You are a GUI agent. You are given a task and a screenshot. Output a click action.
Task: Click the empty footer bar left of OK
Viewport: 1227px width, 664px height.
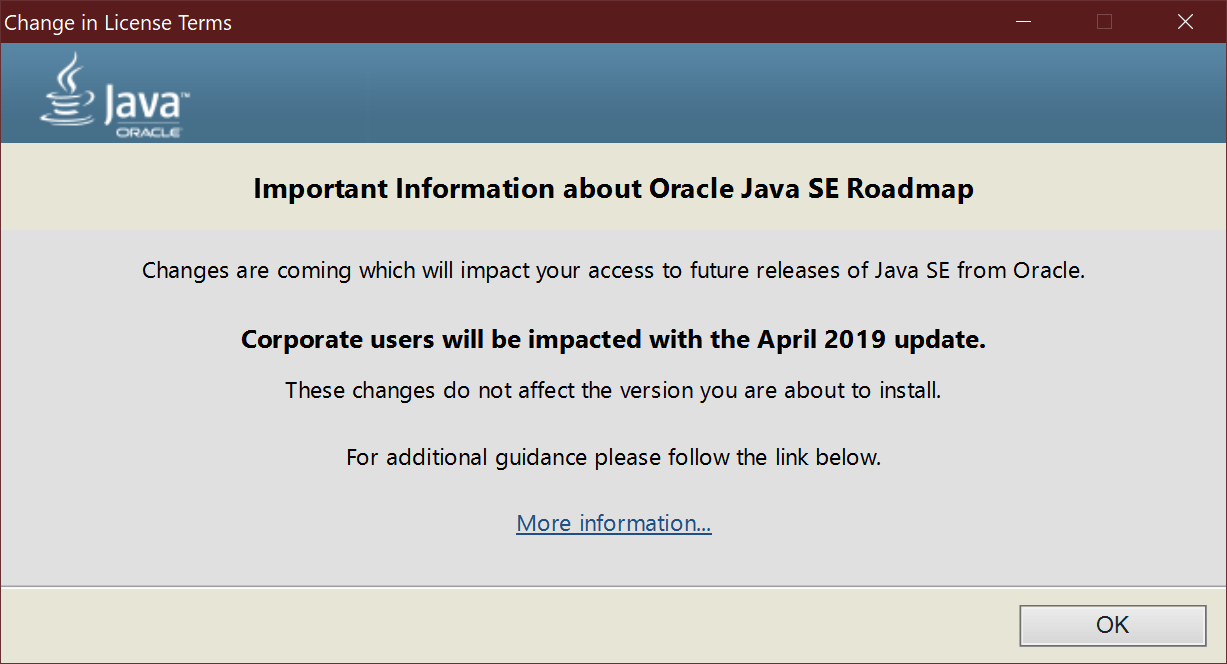tap(500, 625)
